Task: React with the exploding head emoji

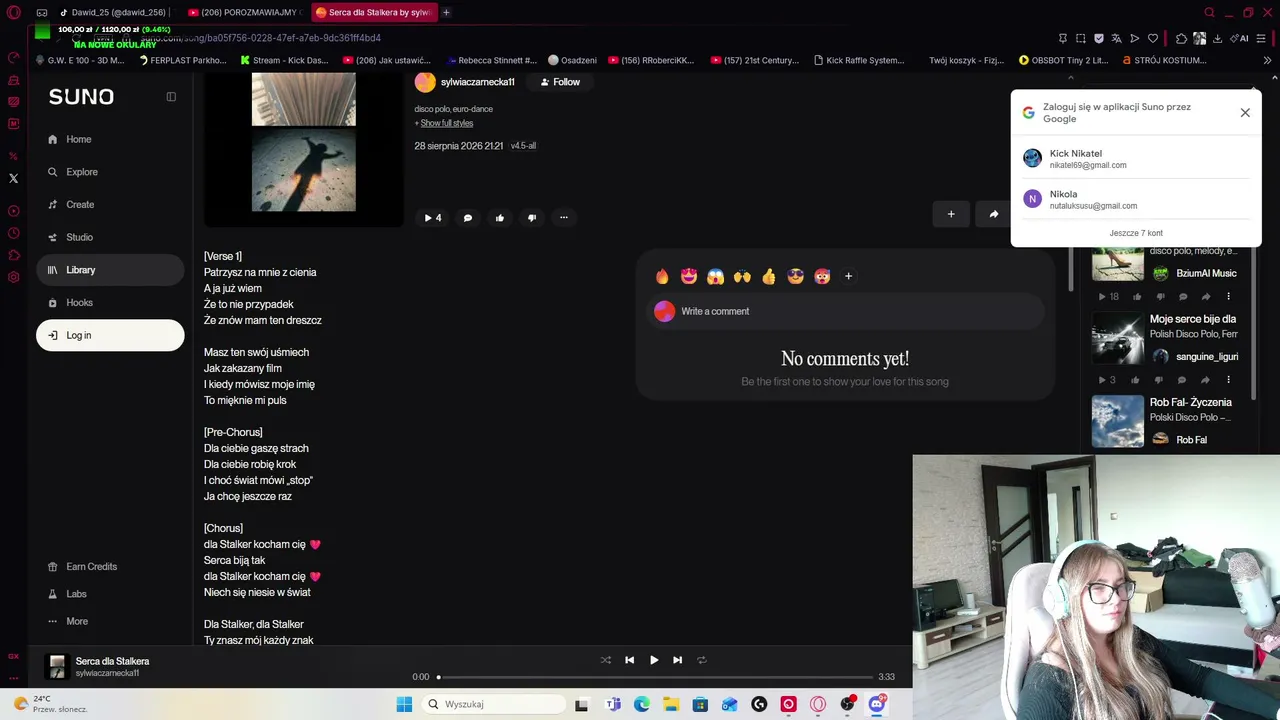Action: pyautogui.click(x=822, y=276)
